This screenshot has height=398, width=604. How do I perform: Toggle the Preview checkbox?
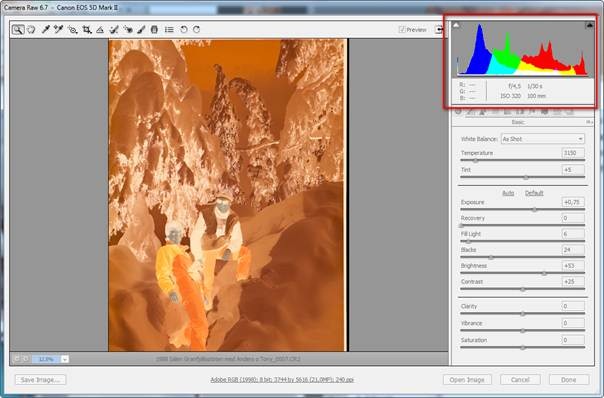[402, 30]
